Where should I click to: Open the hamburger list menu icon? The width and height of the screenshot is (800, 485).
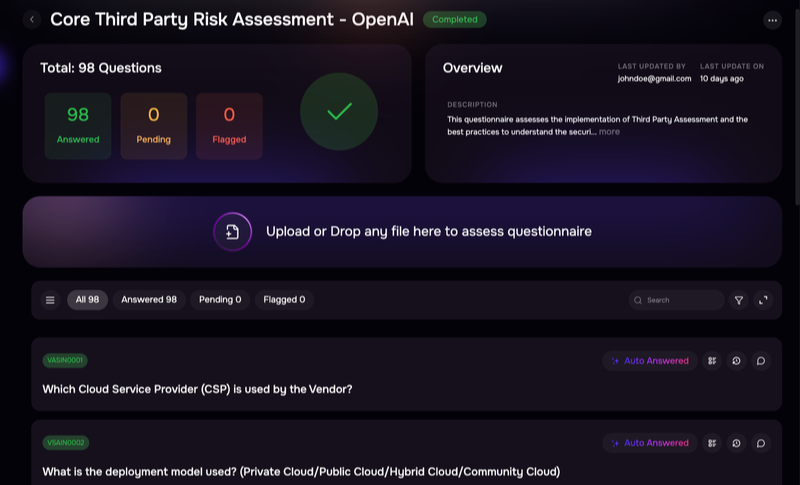pyautogui.click(x=50, y=300)
